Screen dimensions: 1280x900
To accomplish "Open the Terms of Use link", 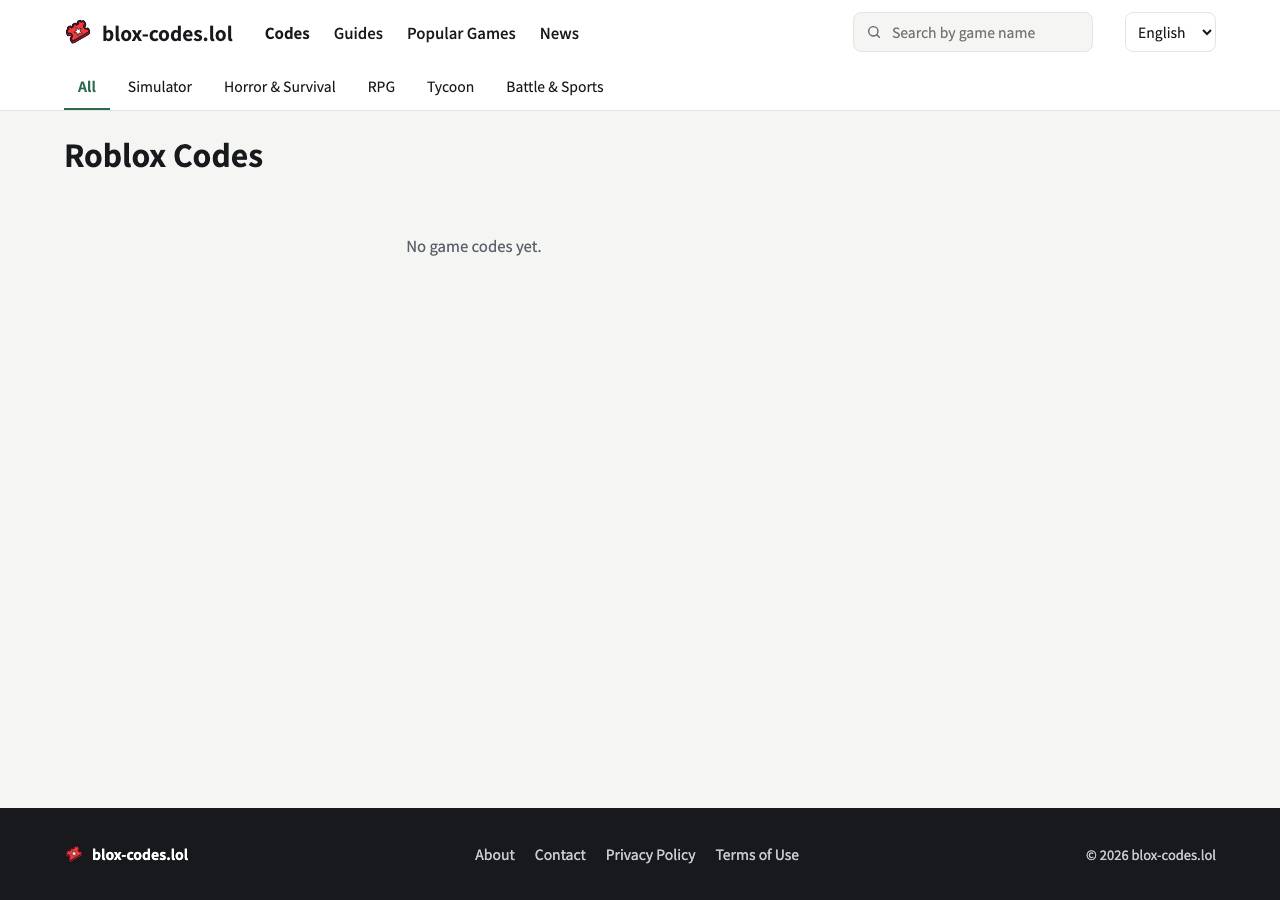I will pyautogui.click(x=757, y=855).
